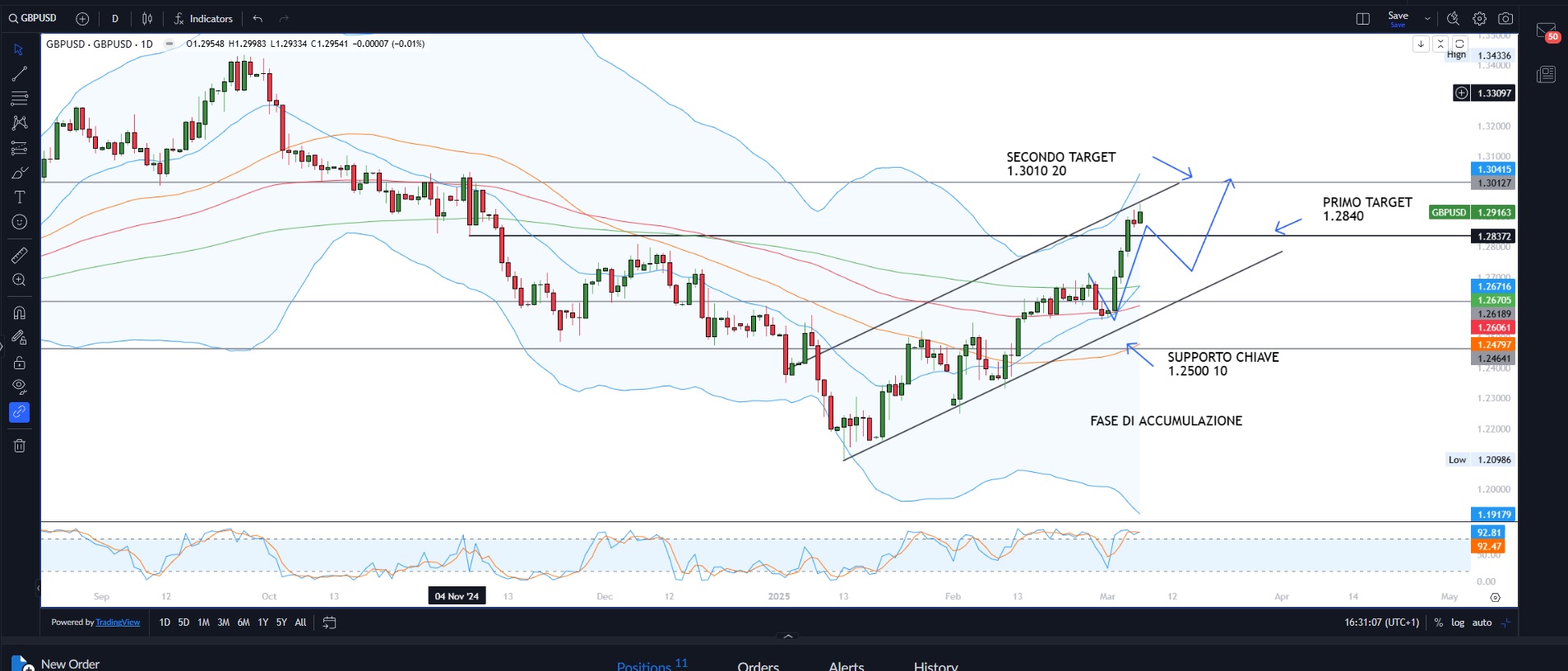This screenshot has width=1568, height=671.
Task: Open the D timeframe interval dropdown
Action: pyautogui.click(x=115, y=19)
